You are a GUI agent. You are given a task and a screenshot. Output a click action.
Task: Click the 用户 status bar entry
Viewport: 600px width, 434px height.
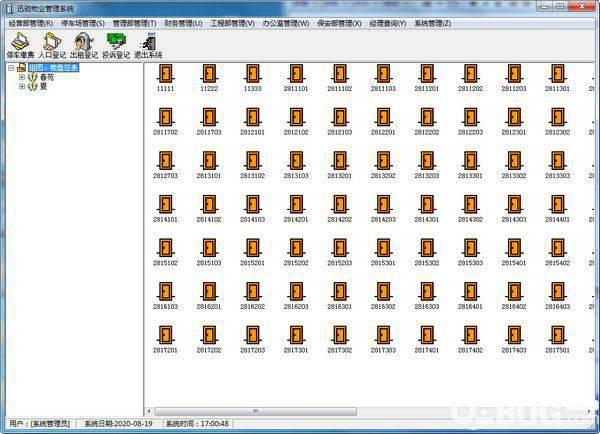39,424
